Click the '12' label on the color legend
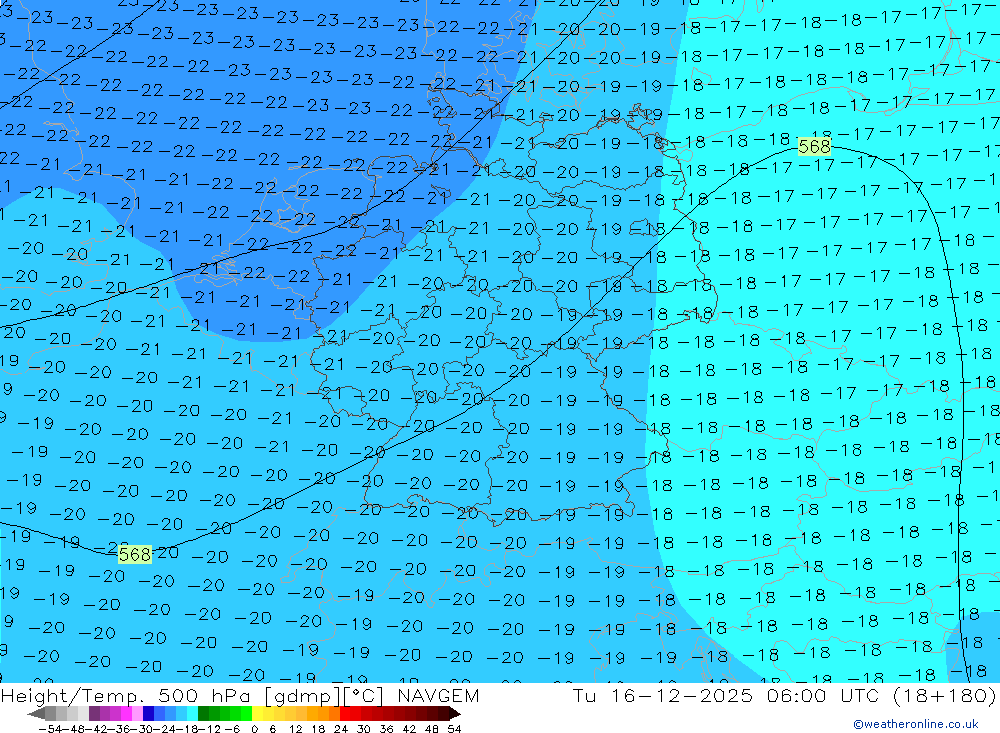The image size is (1000, 733). [296, 729]
